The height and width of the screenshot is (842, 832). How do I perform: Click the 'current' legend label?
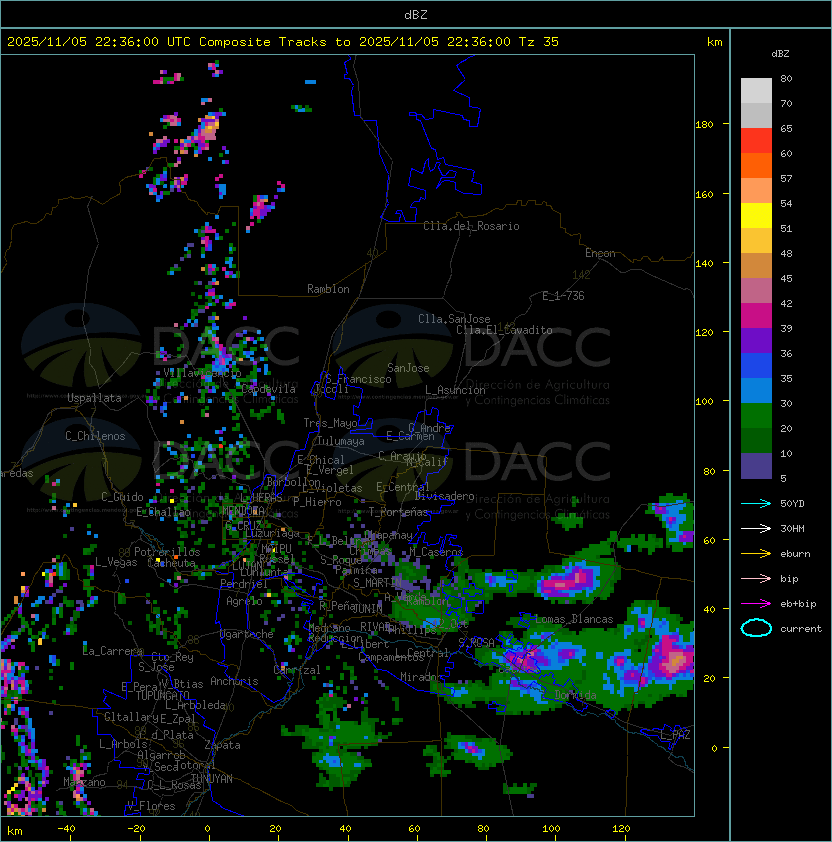pos(801,629)
